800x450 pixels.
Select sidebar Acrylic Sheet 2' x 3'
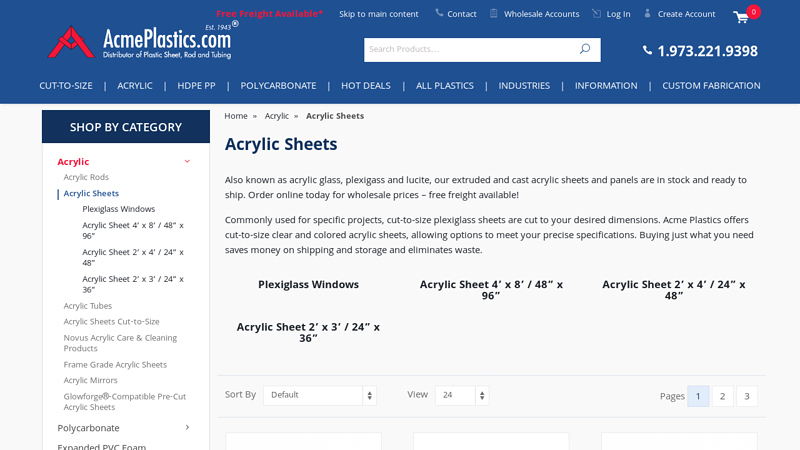click(x=133, y=284)
